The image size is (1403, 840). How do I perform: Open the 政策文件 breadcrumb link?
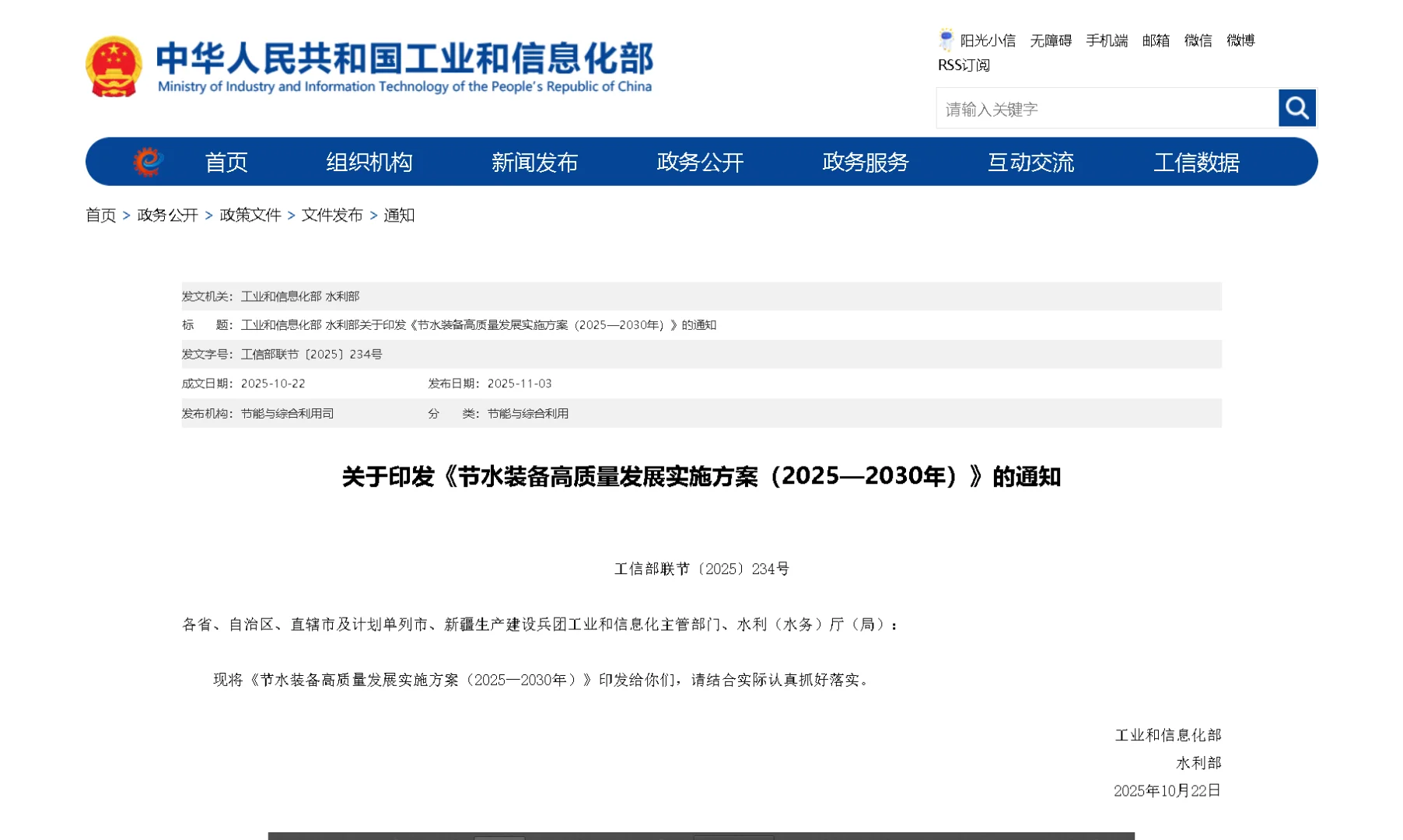250,215
